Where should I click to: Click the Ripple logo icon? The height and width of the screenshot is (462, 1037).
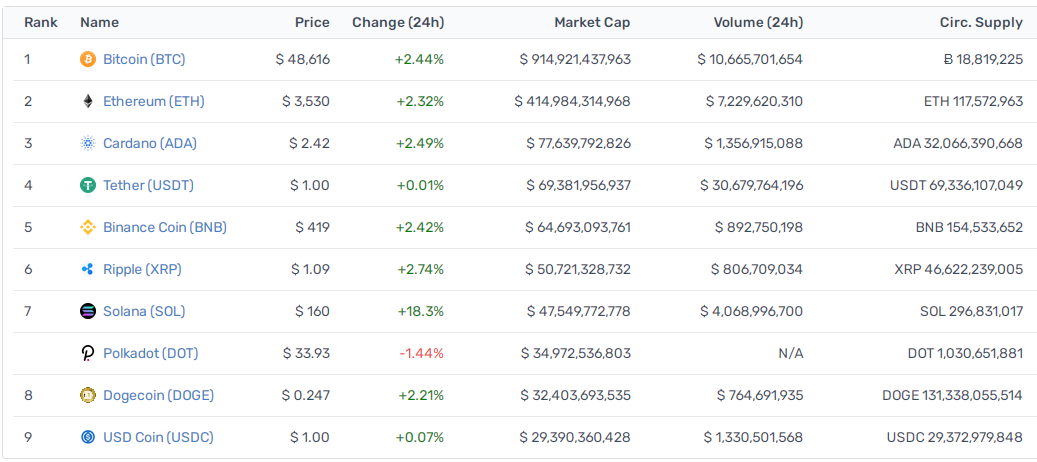(x=88, y=270)
